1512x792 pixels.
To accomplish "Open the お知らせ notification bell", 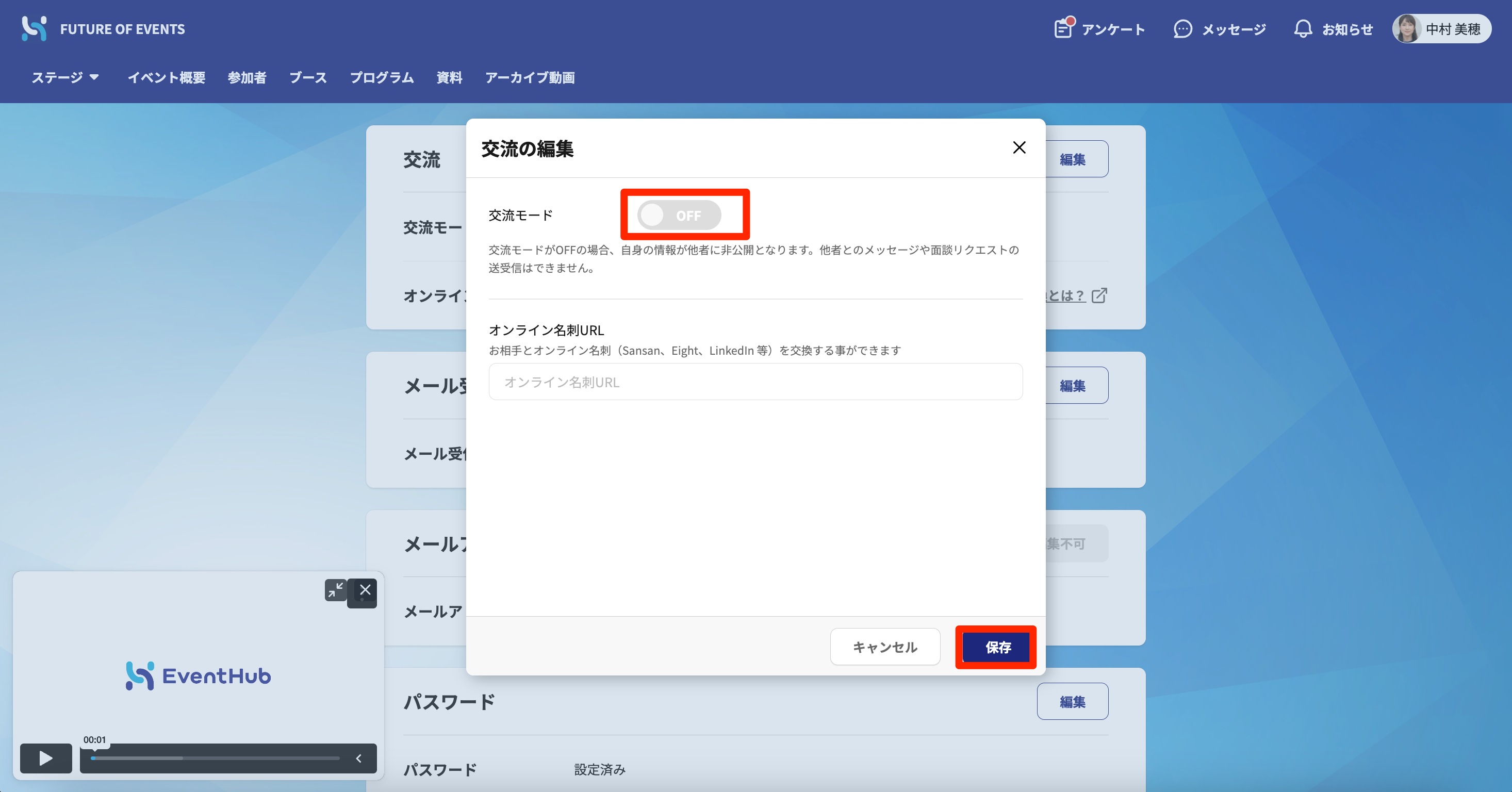I will coord(1303,29).
